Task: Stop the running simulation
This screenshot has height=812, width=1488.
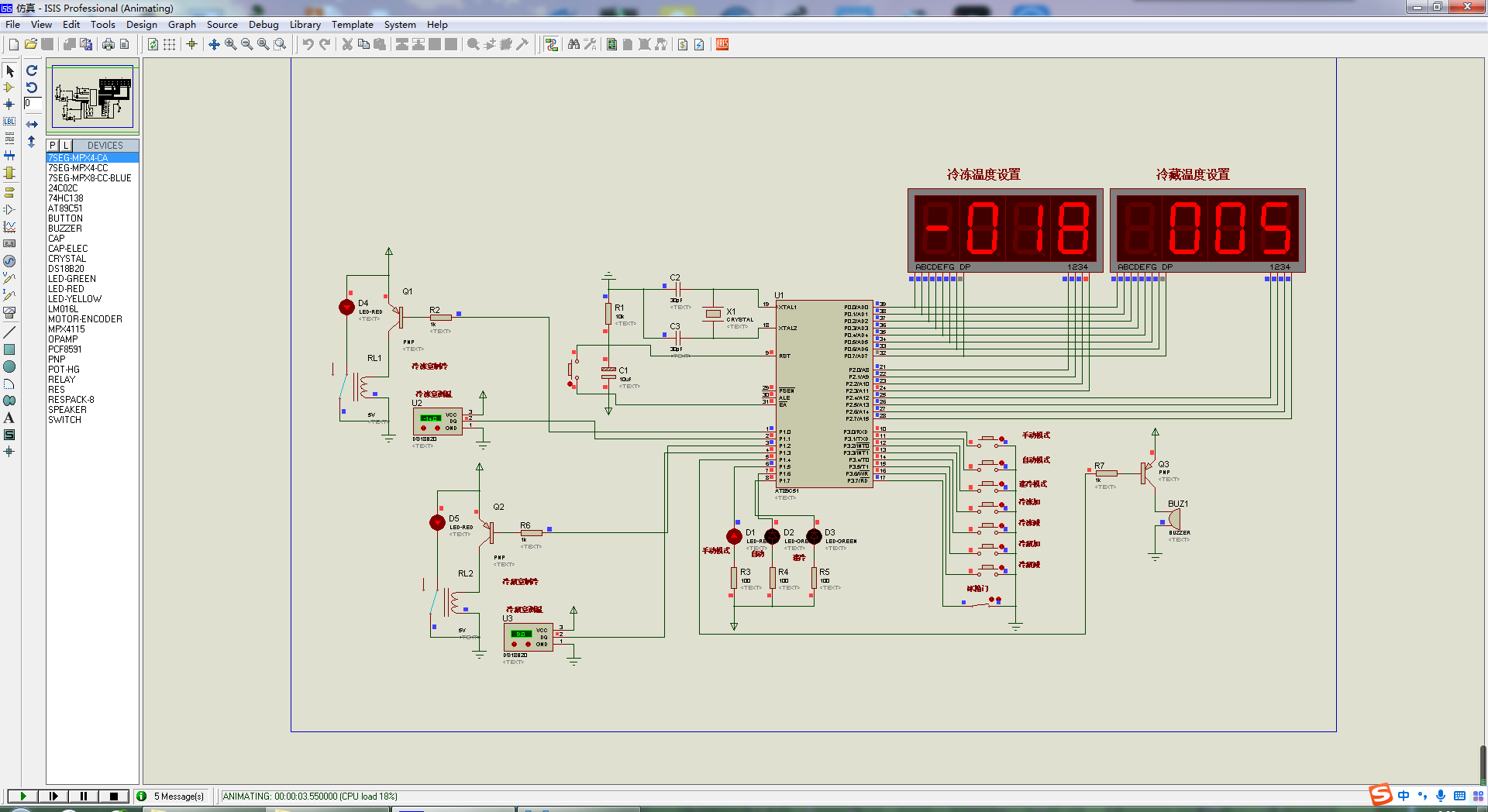Action: 113,796
